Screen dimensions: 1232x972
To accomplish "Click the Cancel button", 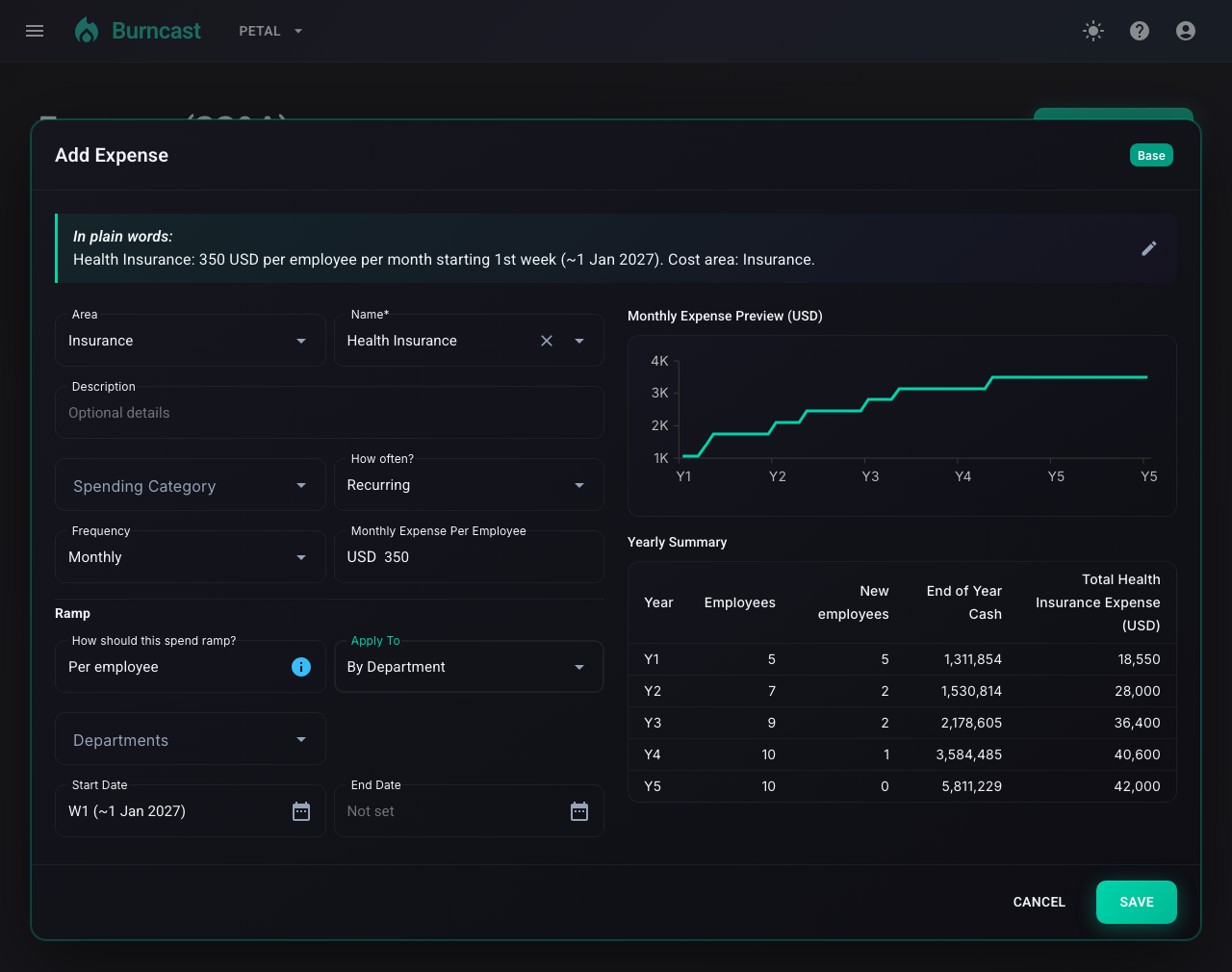I will [x=1039, y=902].
